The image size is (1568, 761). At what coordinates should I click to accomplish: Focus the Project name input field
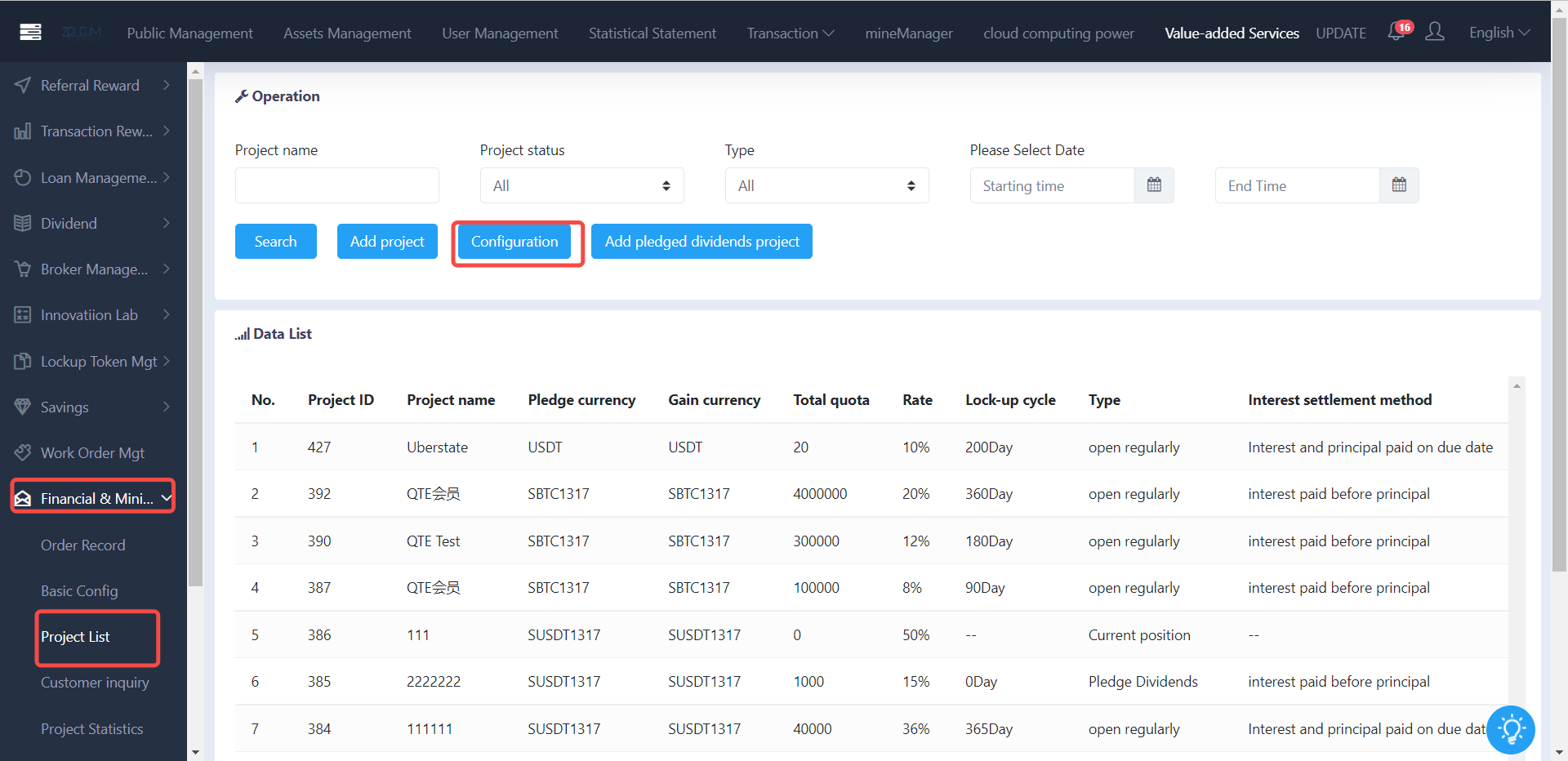point(336,185)
